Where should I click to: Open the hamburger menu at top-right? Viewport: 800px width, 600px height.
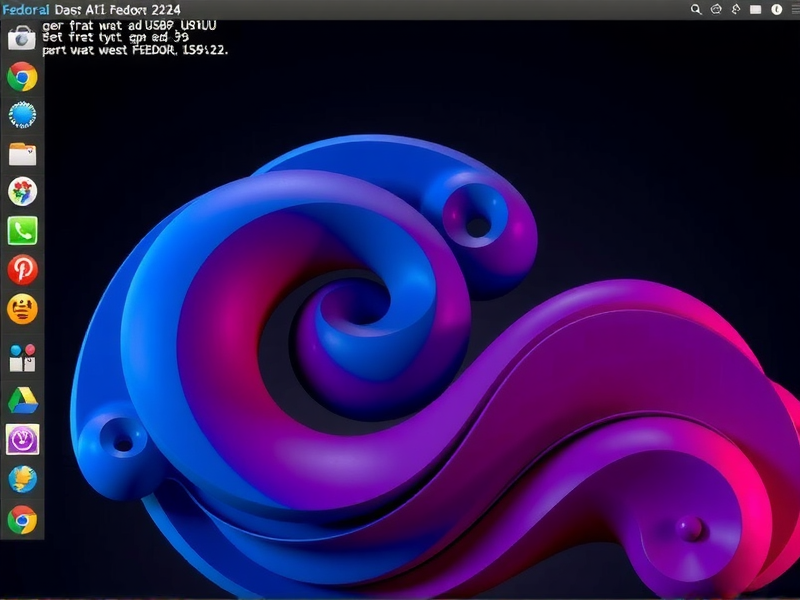click(795, 9)
